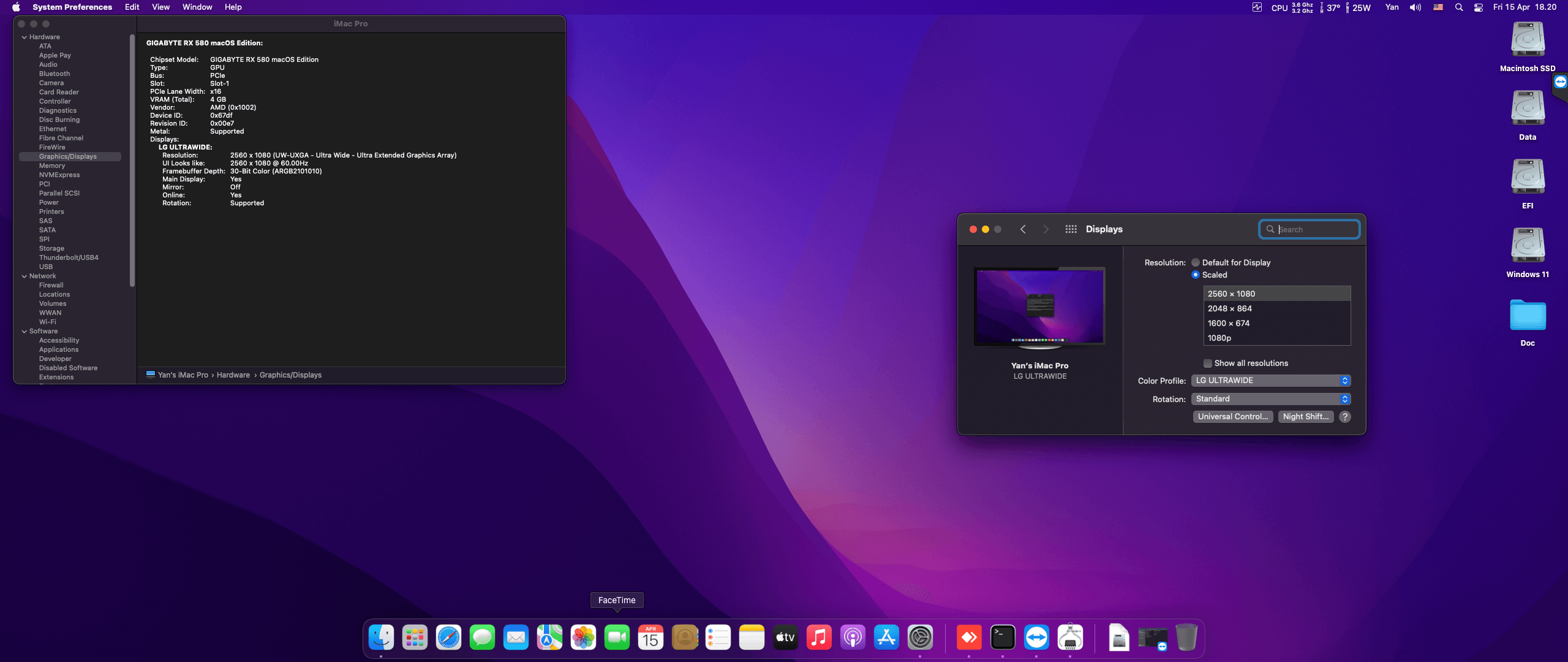Open the Edit menu
The height and width of the screenshot is (662, 1568).
pos(132,7)
